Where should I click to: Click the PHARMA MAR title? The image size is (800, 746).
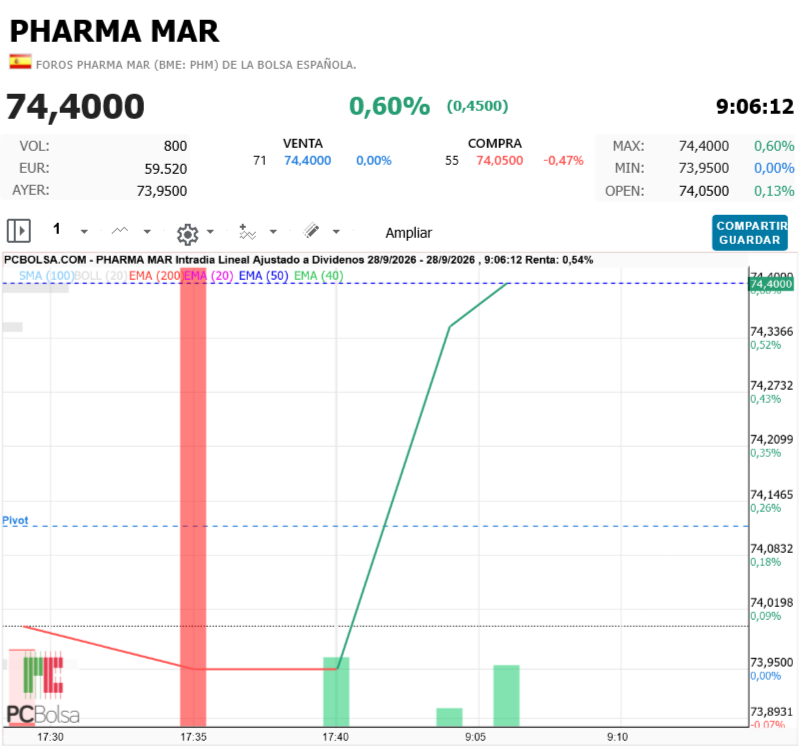click(114, 31)
